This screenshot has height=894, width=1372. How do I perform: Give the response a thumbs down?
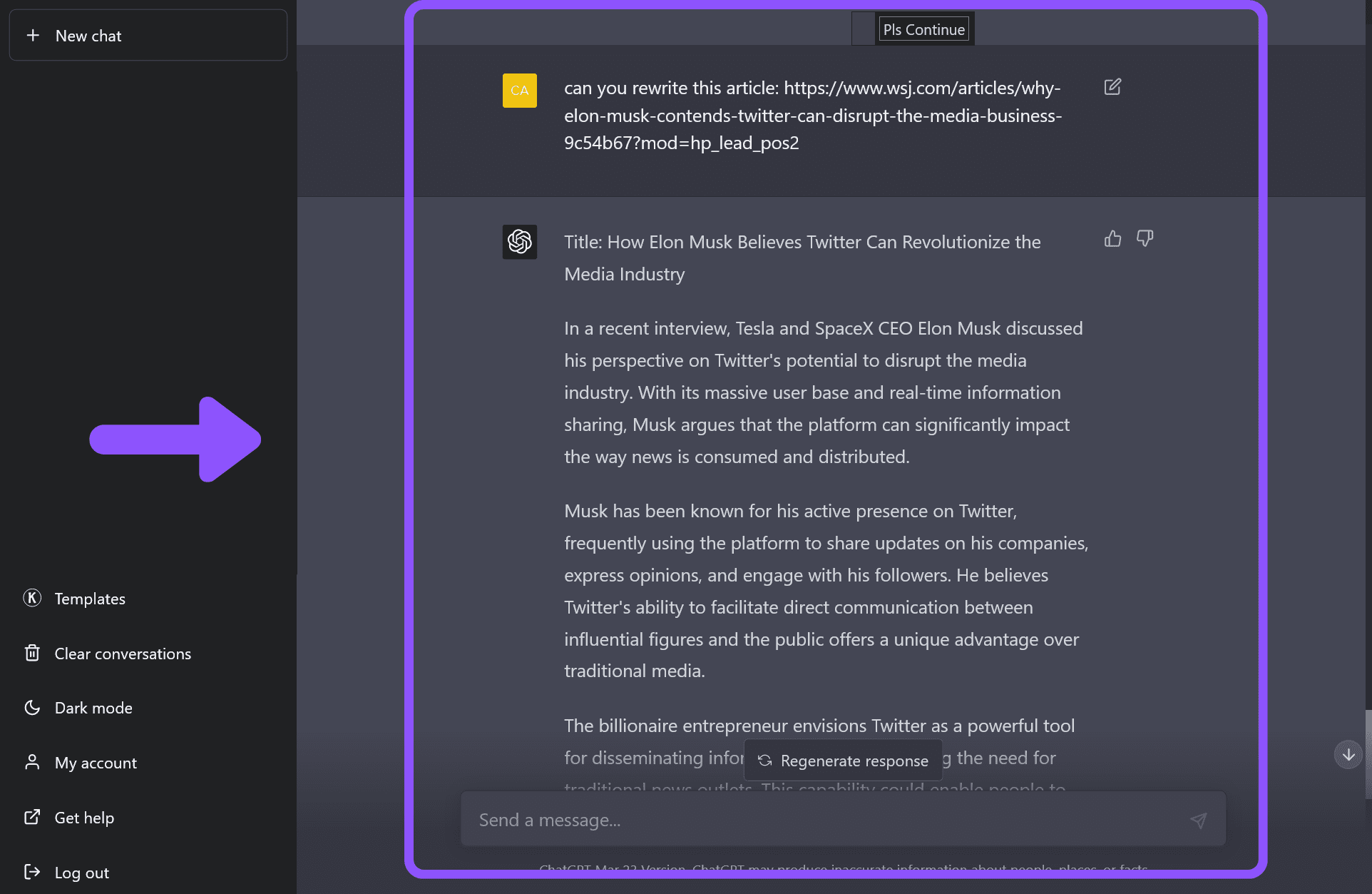(x=1145, y=238)
